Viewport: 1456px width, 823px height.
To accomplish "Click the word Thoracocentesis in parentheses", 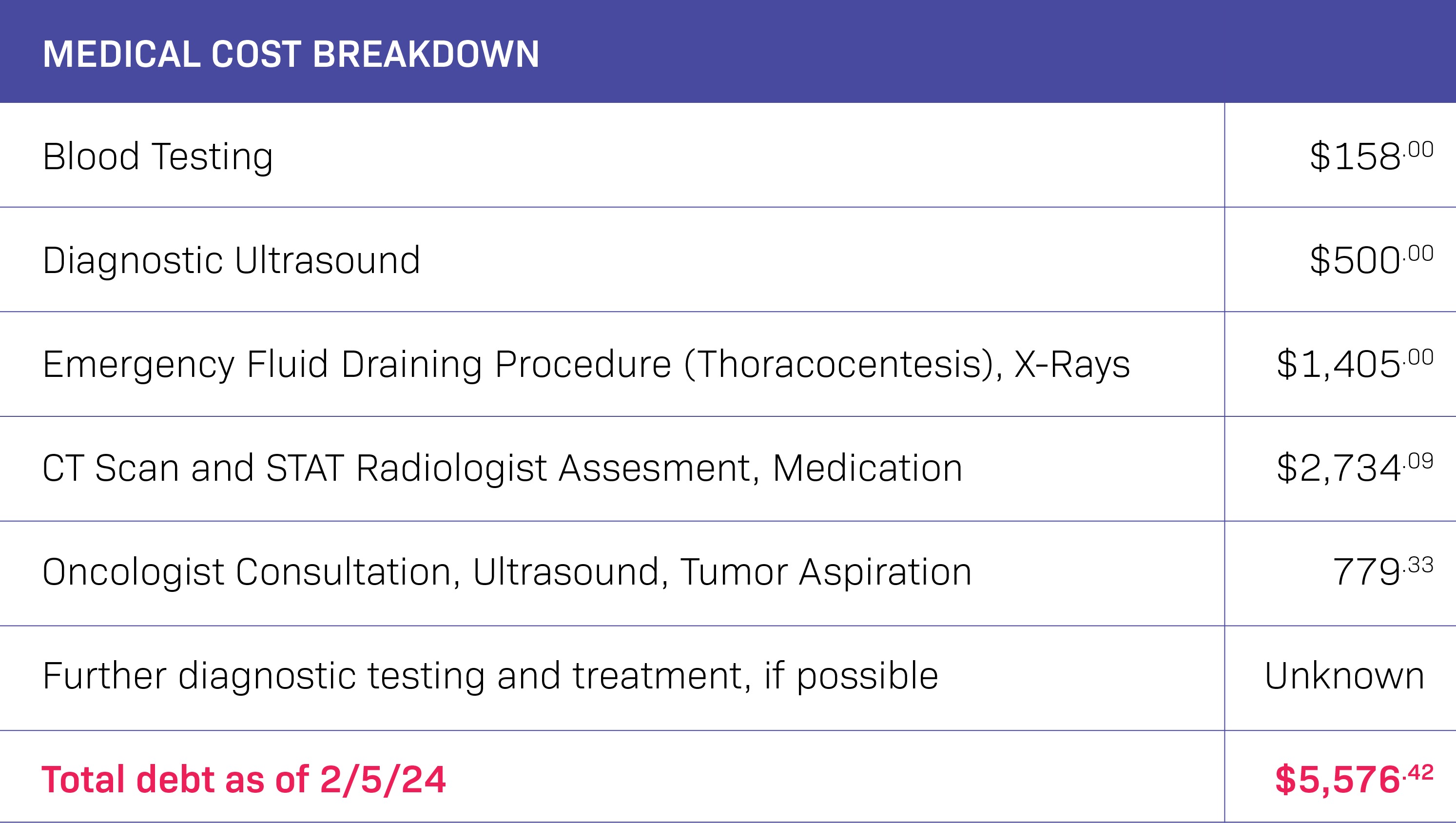I will click(x=839, y=365).
